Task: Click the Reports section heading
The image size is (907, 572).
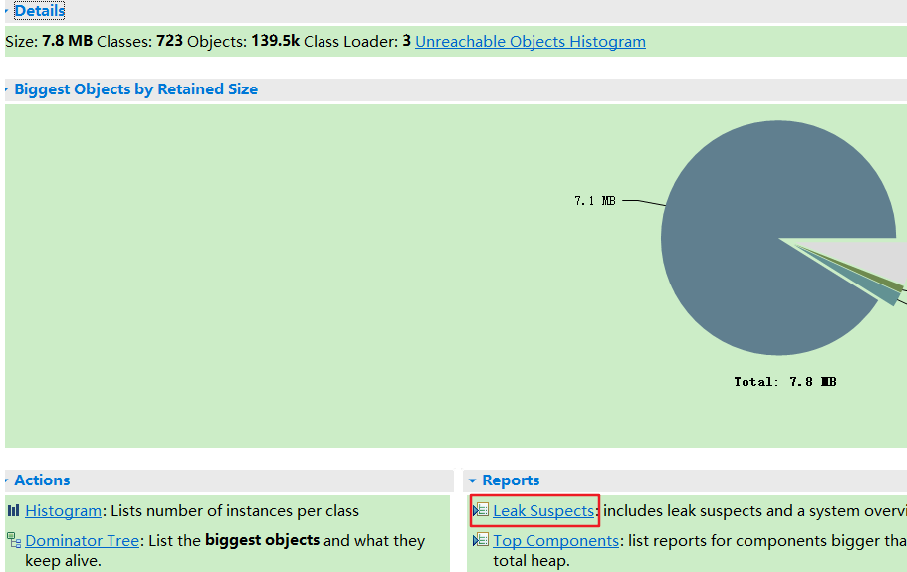Action: click(511, 480)
